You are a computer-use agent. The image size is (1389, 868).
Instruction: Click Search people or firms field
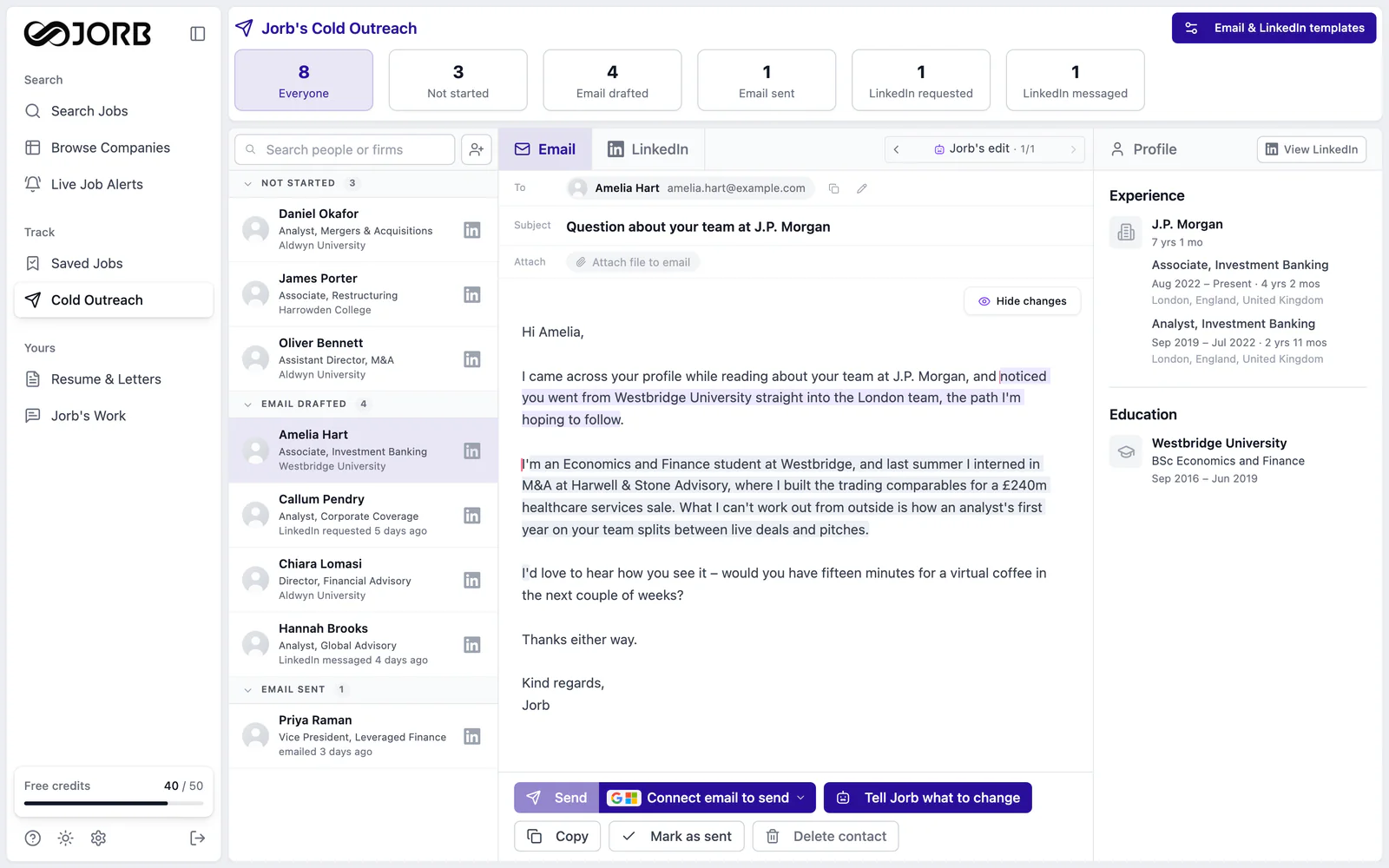pos(345,149)
